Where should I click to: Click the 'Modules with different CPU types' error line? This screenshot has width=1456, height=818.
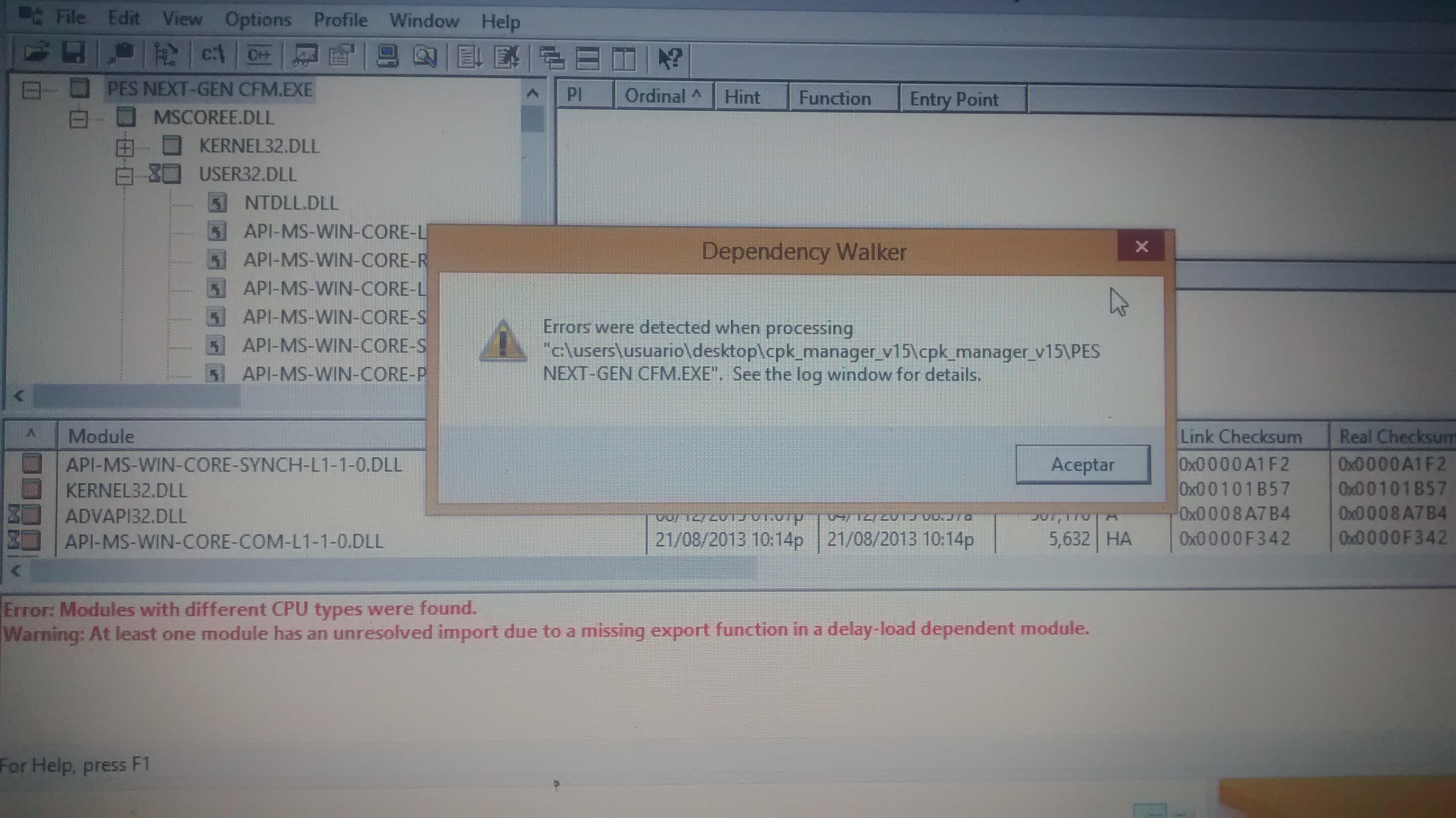tap(240, 608)
